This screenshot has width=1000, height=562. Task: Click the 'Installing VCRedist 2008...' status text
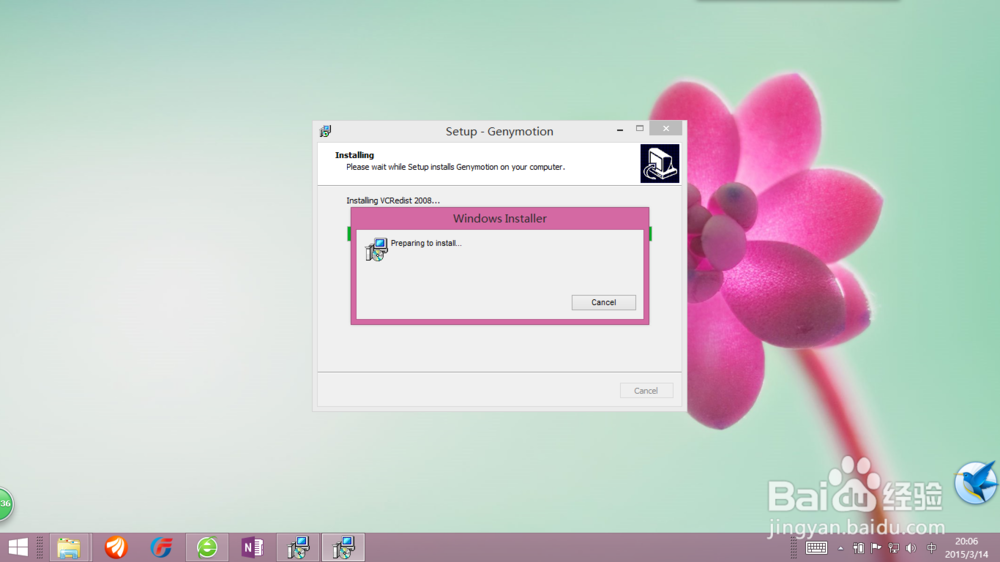(393, 200)
